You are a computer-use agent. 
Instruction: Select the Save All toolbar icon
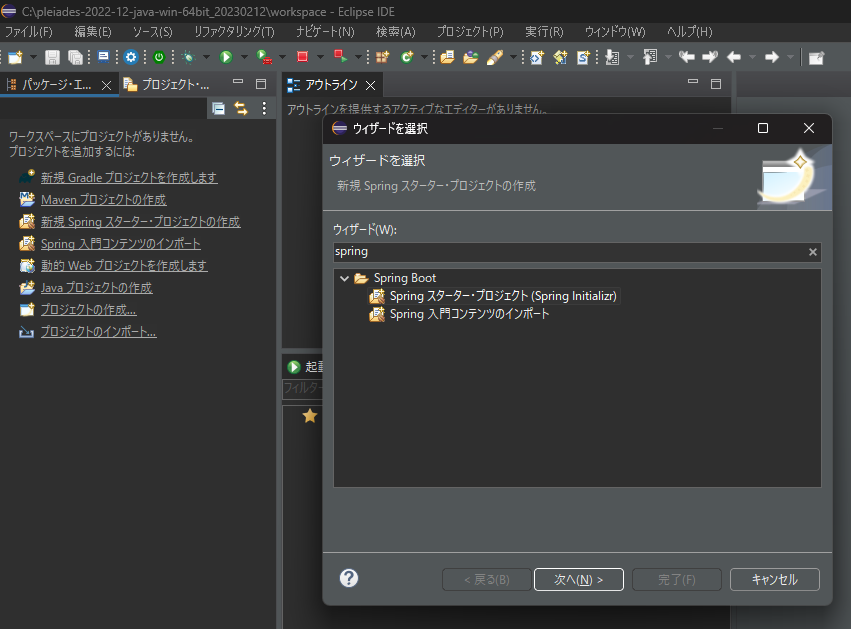point(74,57)
